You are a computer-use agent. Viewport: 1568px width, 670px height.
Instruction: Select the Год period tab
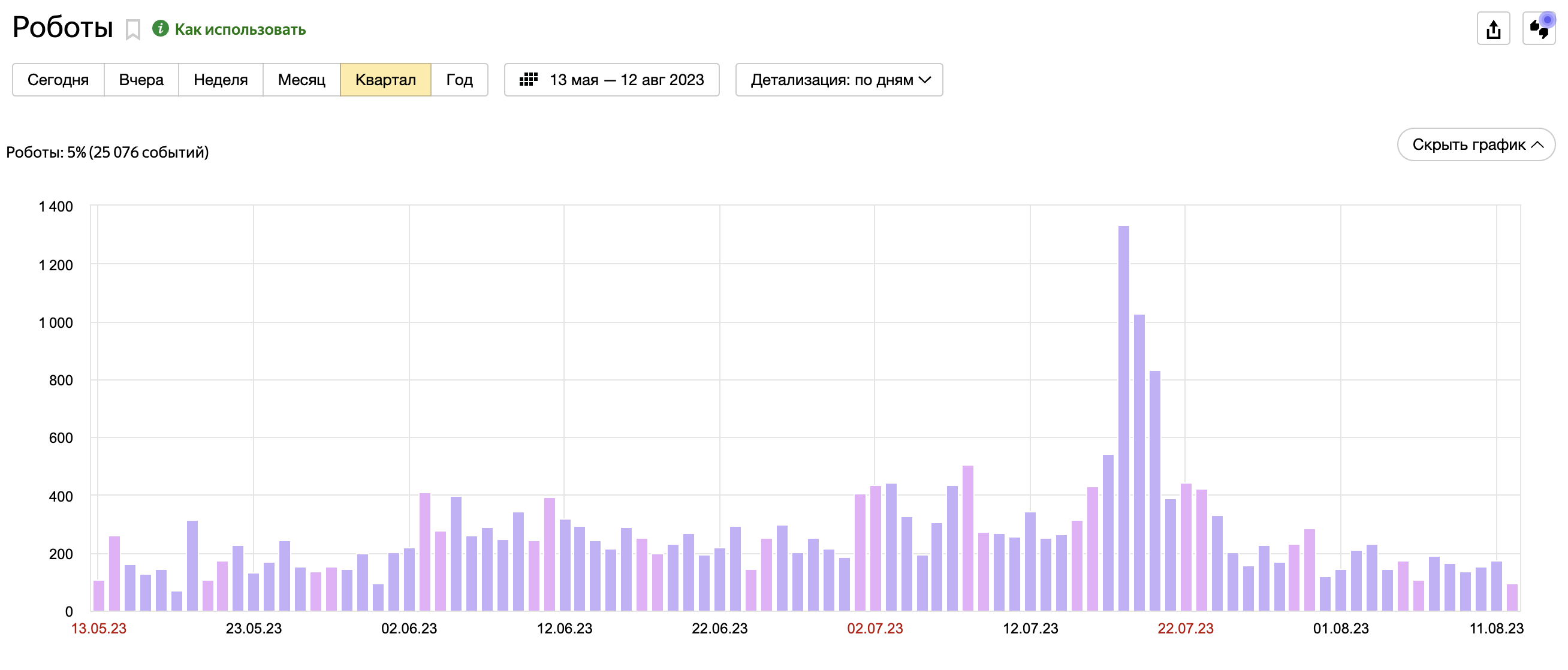[459, 80]
